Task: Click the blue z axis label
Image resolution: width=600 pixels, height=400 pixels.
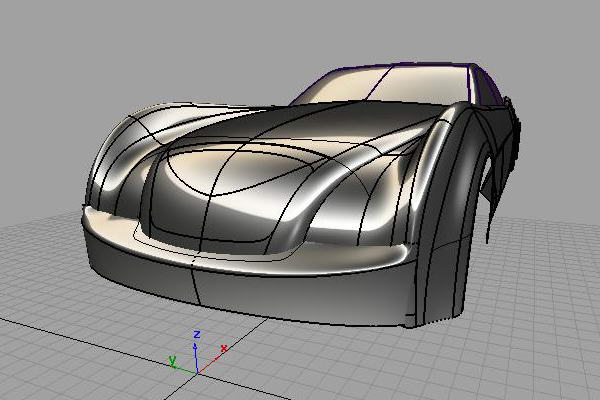Action: tap(197, 335)
